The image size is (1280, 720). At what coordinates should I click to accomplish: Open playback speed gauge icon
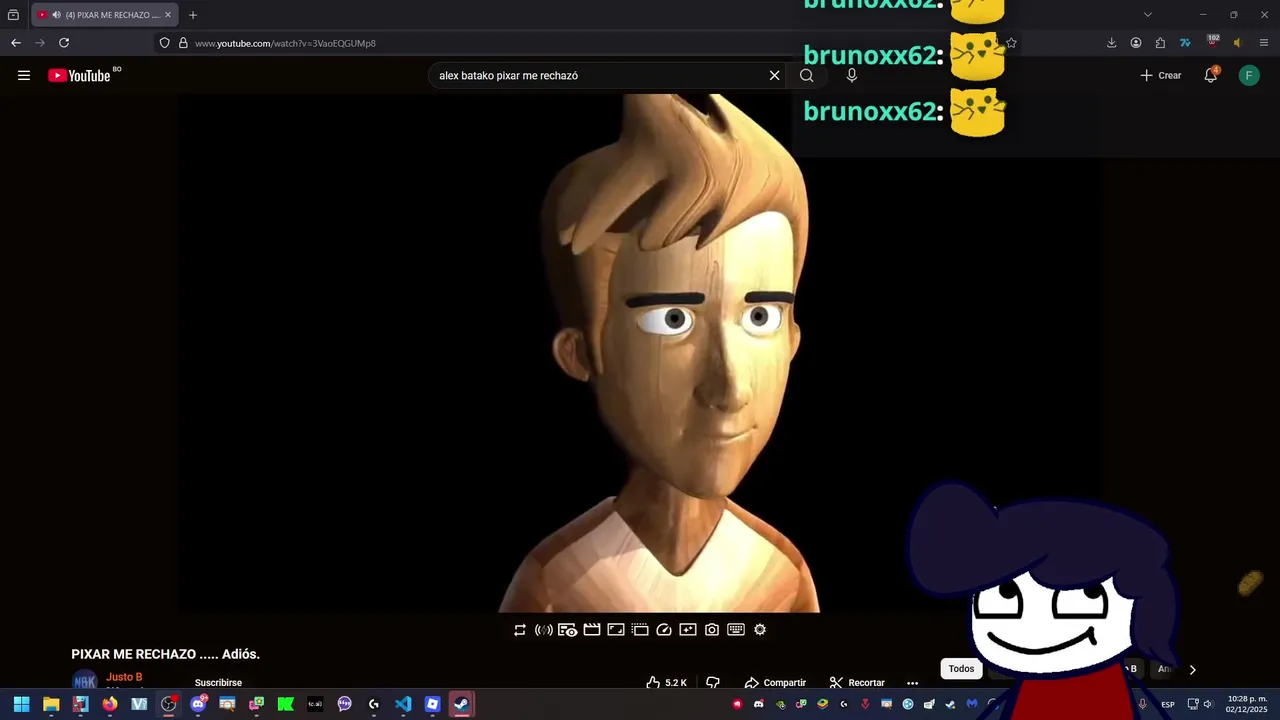point(664,630)
